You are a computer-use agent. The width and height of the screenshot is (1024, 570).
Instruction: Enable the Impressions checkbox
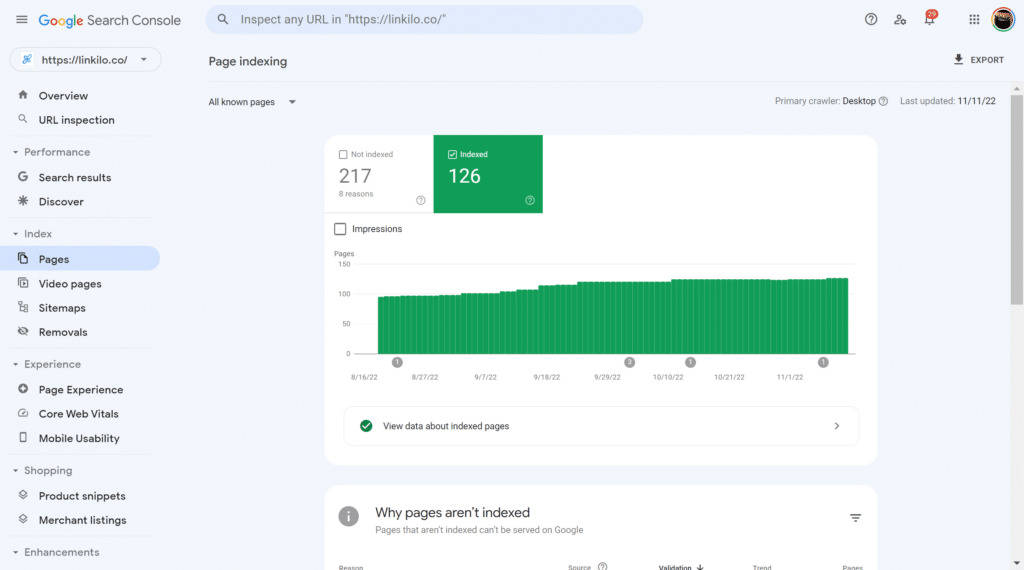tap(340, 229)
